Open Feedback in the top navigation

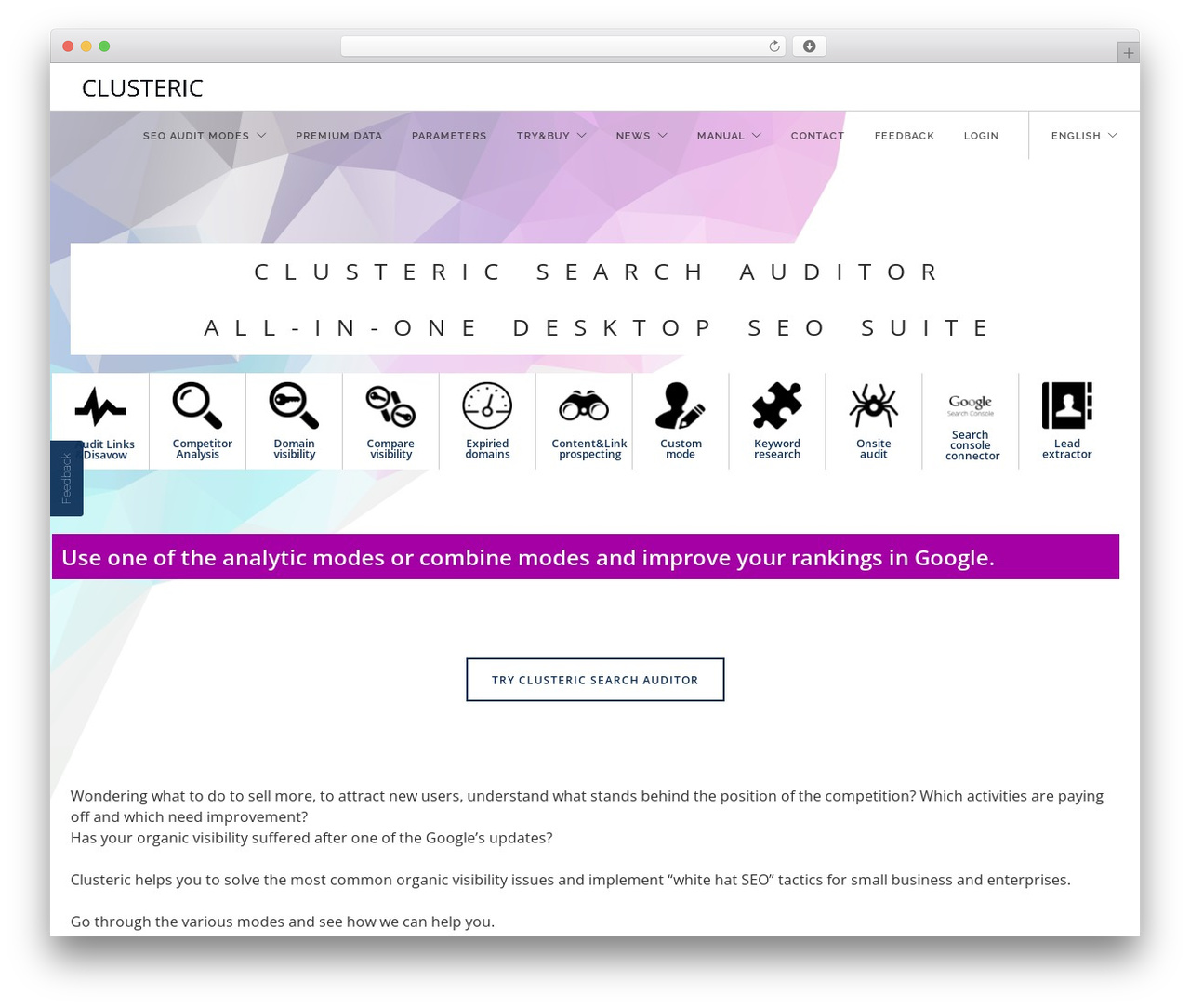904,136
